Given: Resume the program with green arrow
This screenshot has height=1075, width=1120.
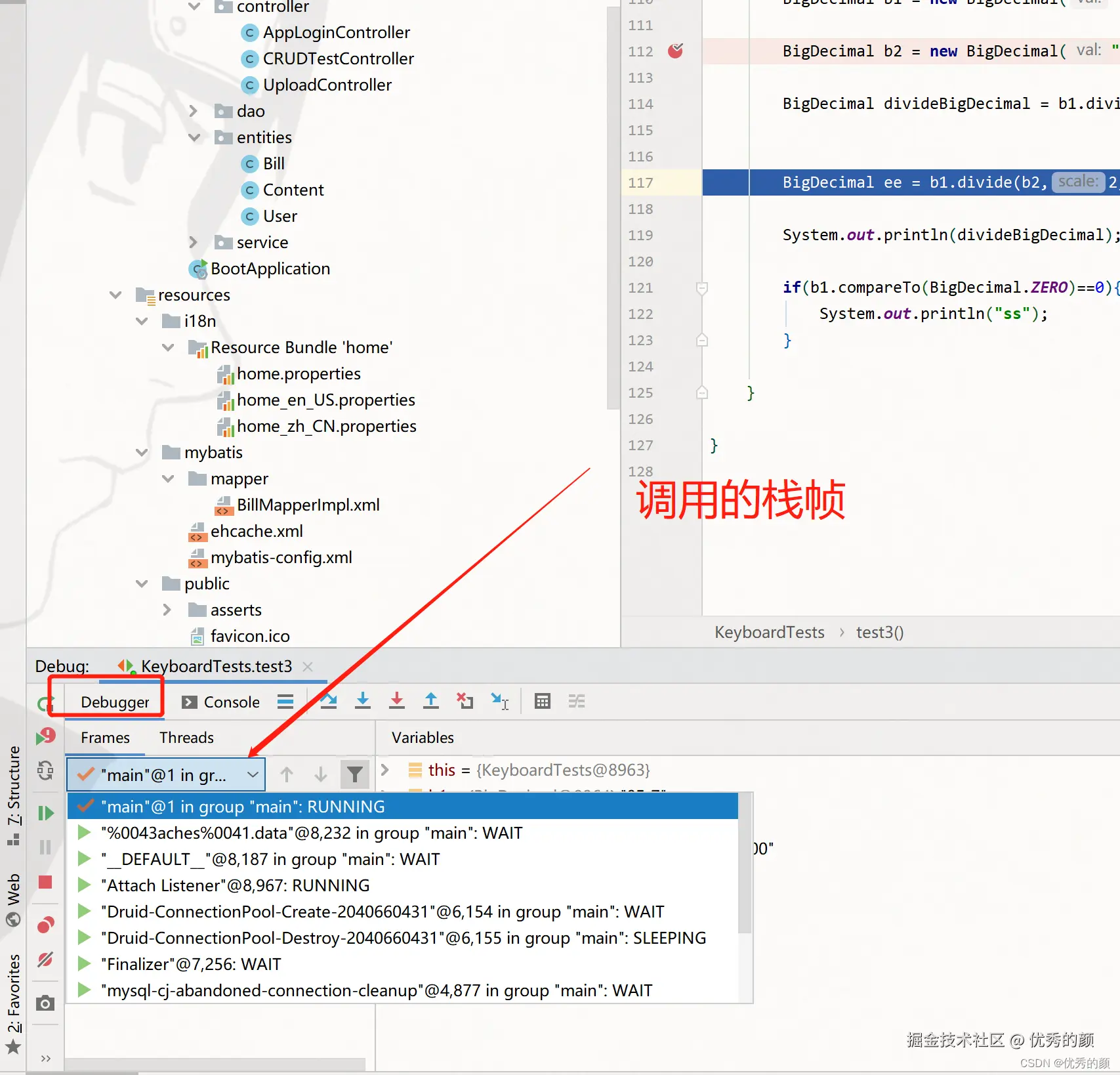Looking at the screenshot, I should tap(45, 813).
